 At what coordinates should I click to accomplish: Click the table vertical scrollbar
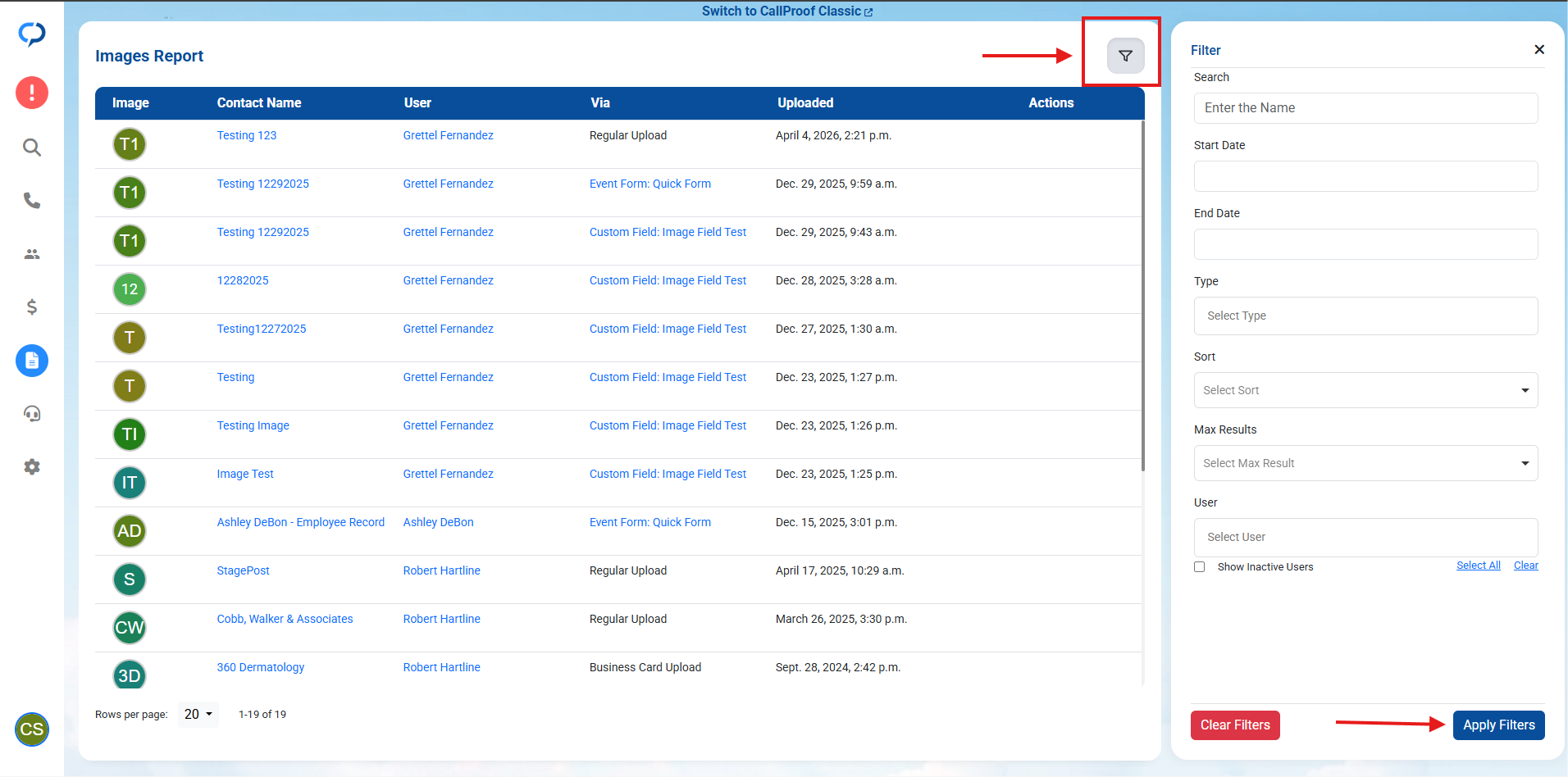1142,295
